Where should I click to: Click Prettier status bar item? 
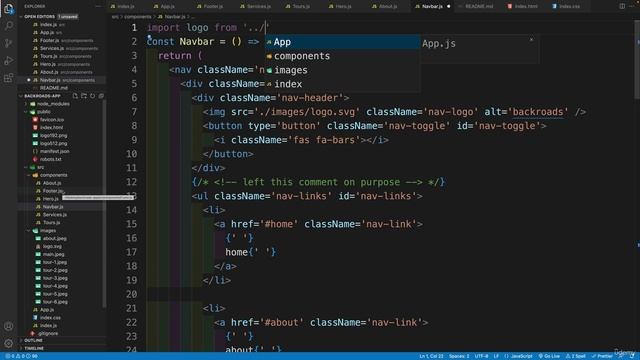(602, 356)
